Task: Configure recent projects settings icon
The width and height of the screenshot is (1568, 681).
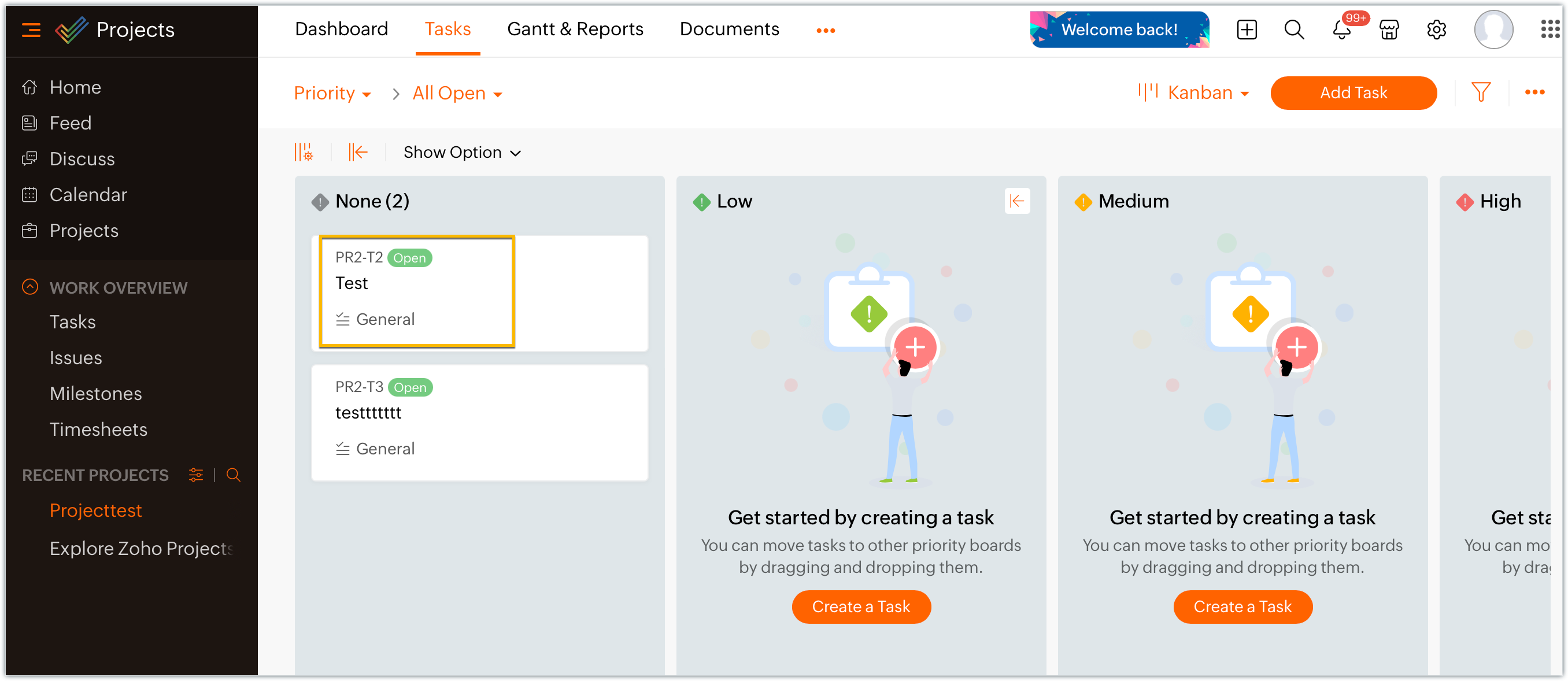Action: point(195,475)
